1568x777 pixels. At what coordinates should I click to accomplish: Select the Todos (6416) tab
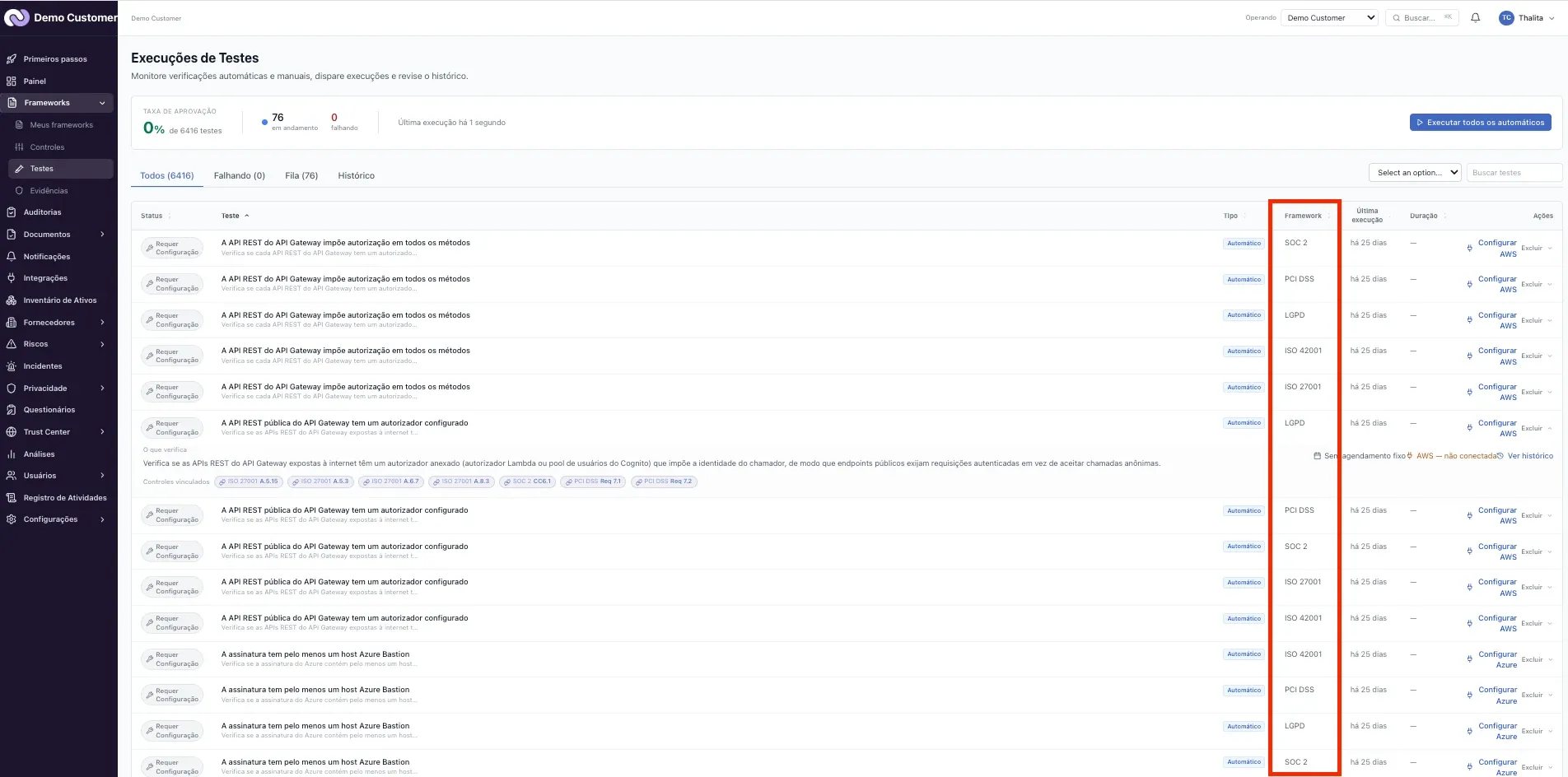pos(167,175)
